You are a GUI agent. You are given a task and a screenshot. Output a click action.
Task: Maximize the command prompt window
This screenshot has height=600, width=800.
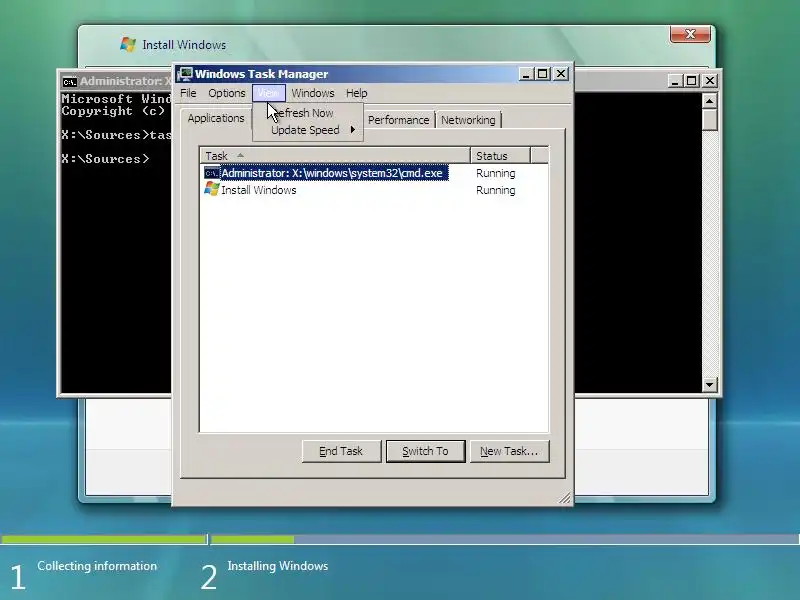click(x=691, y=81)
